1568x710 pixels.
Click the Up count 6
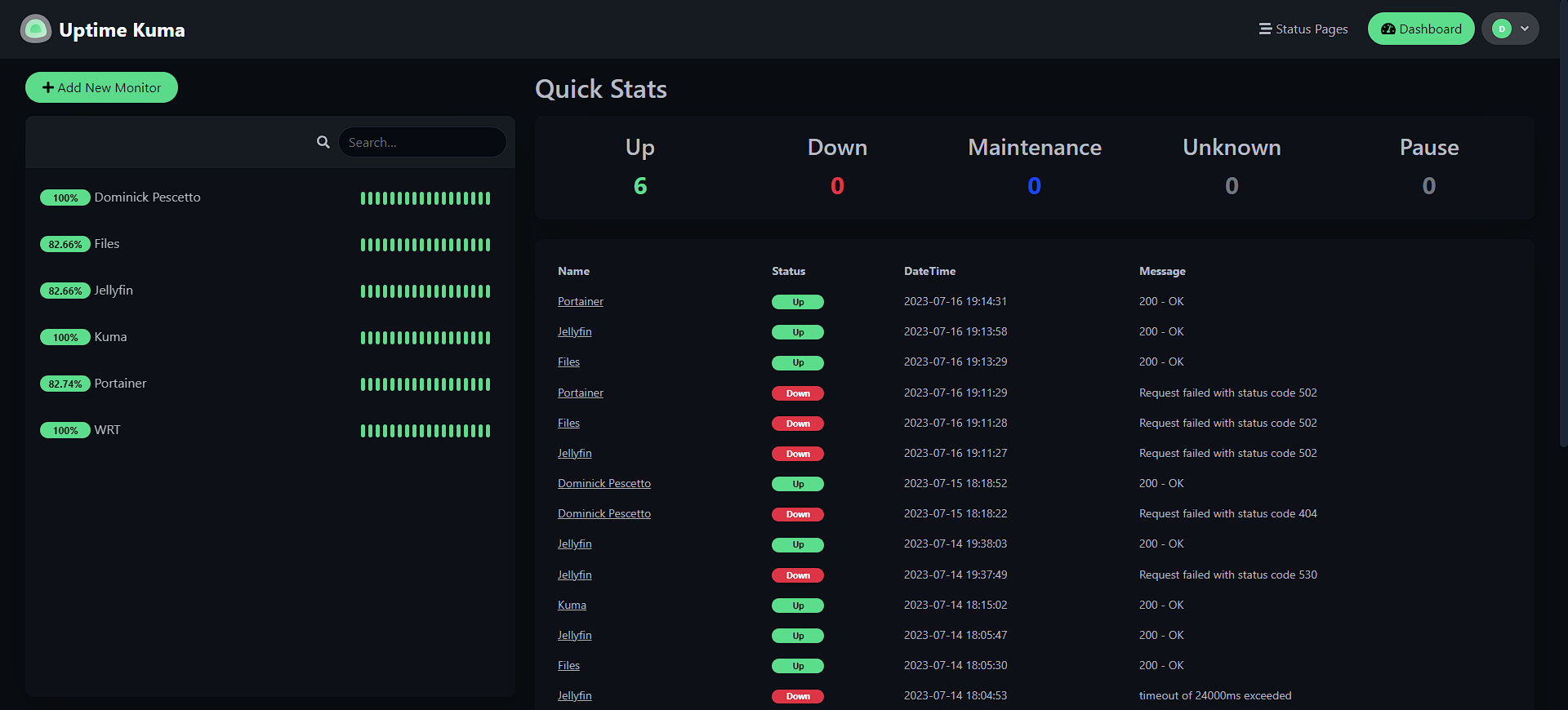pyautogui.click(x=640, y=186)
